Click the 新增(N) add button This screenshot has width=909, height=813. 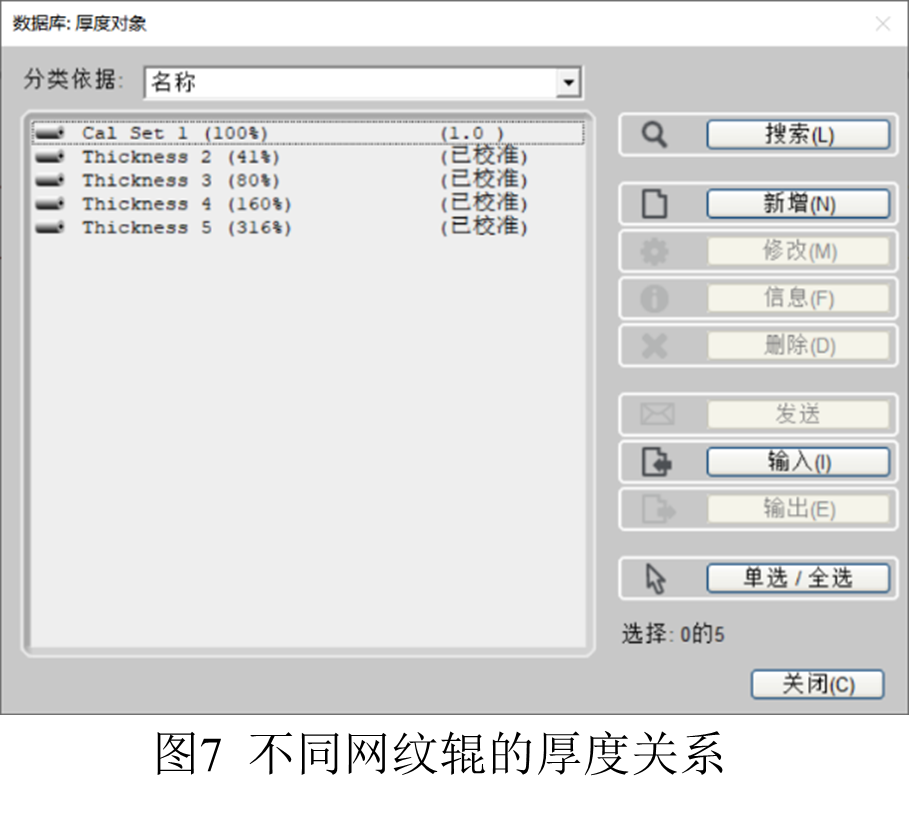[798, 204]
